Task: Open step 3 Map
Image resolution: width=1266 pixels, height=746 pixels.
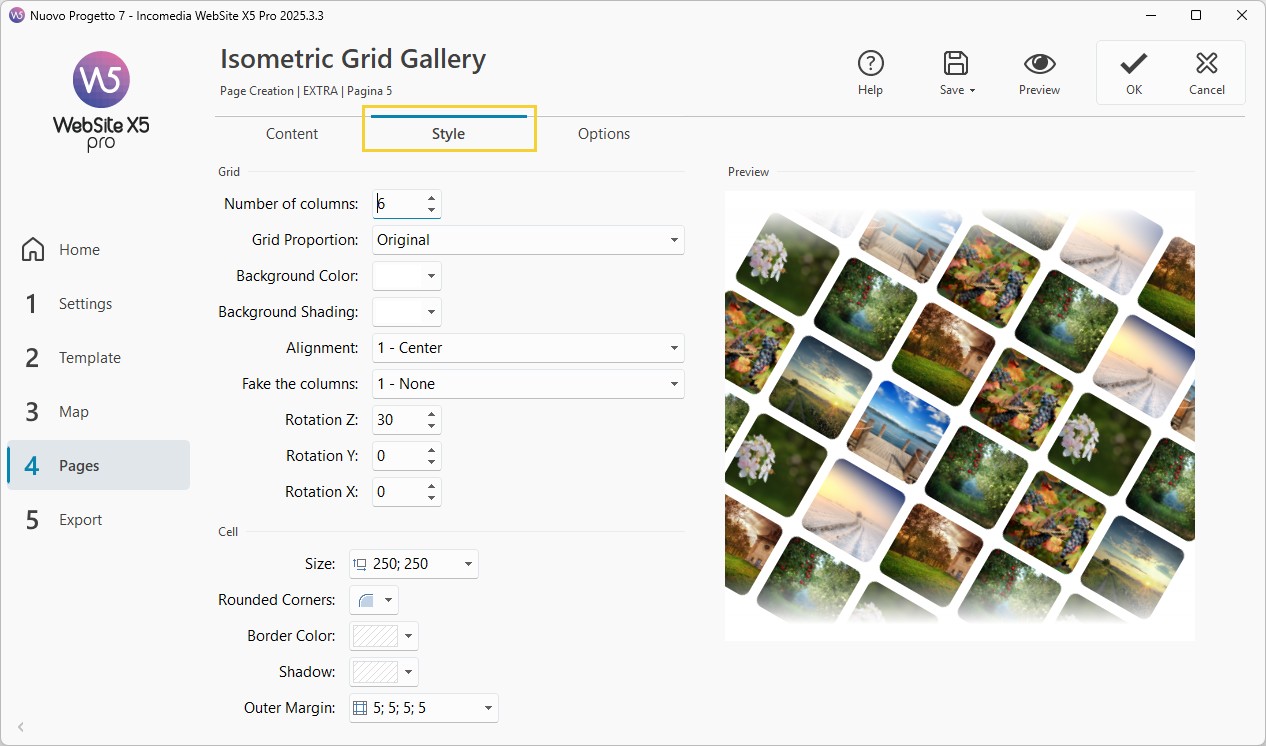Action: [98, 412]
